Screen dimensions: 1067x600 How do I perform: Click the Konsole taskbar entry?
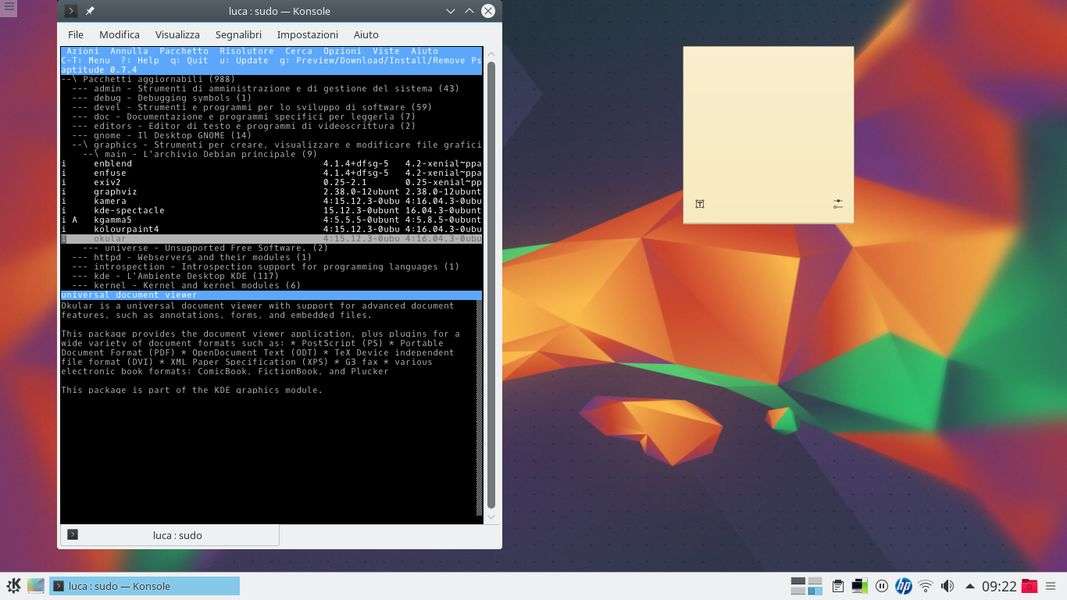tap(144, 586)
